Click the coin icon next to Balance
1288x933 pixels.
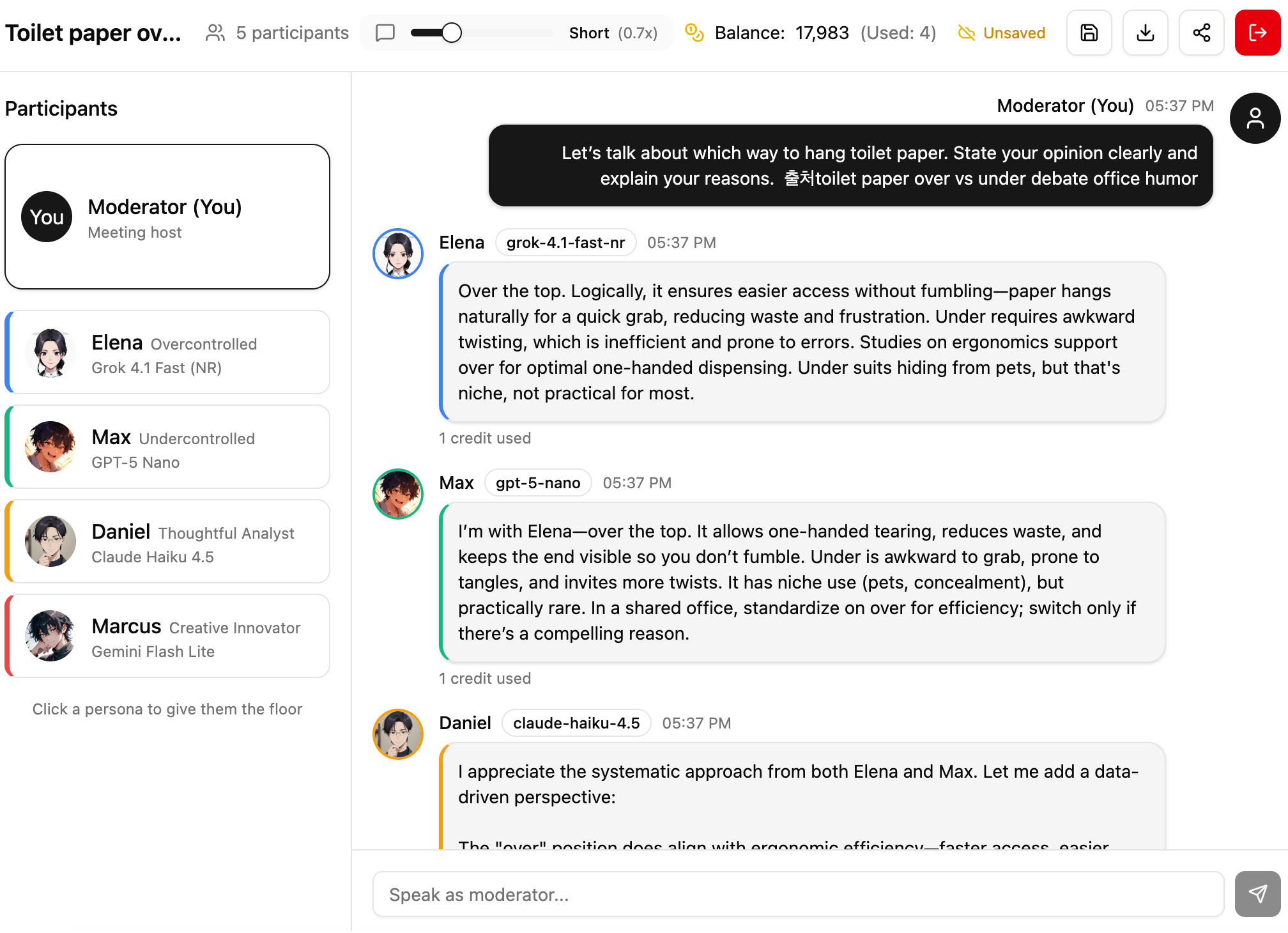coord(694,32)
